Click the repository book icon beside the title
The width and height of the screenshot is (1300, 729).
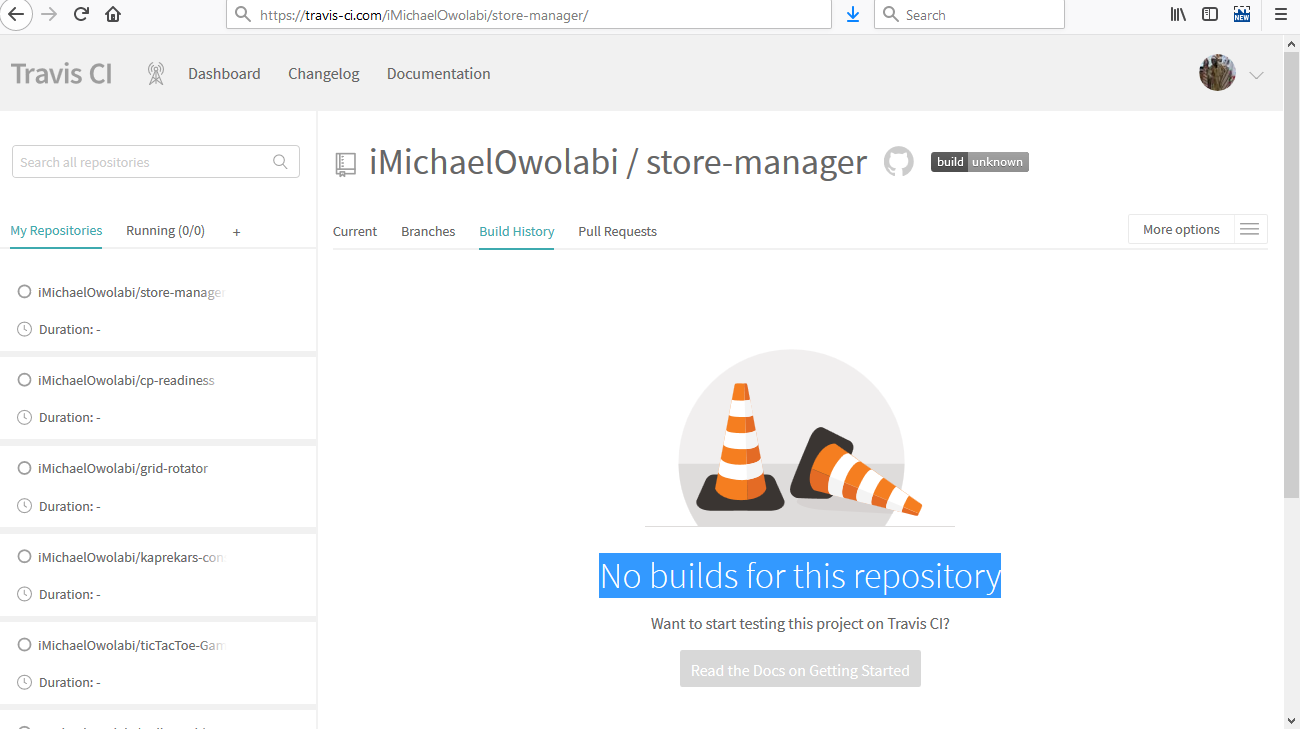[345, 163]
